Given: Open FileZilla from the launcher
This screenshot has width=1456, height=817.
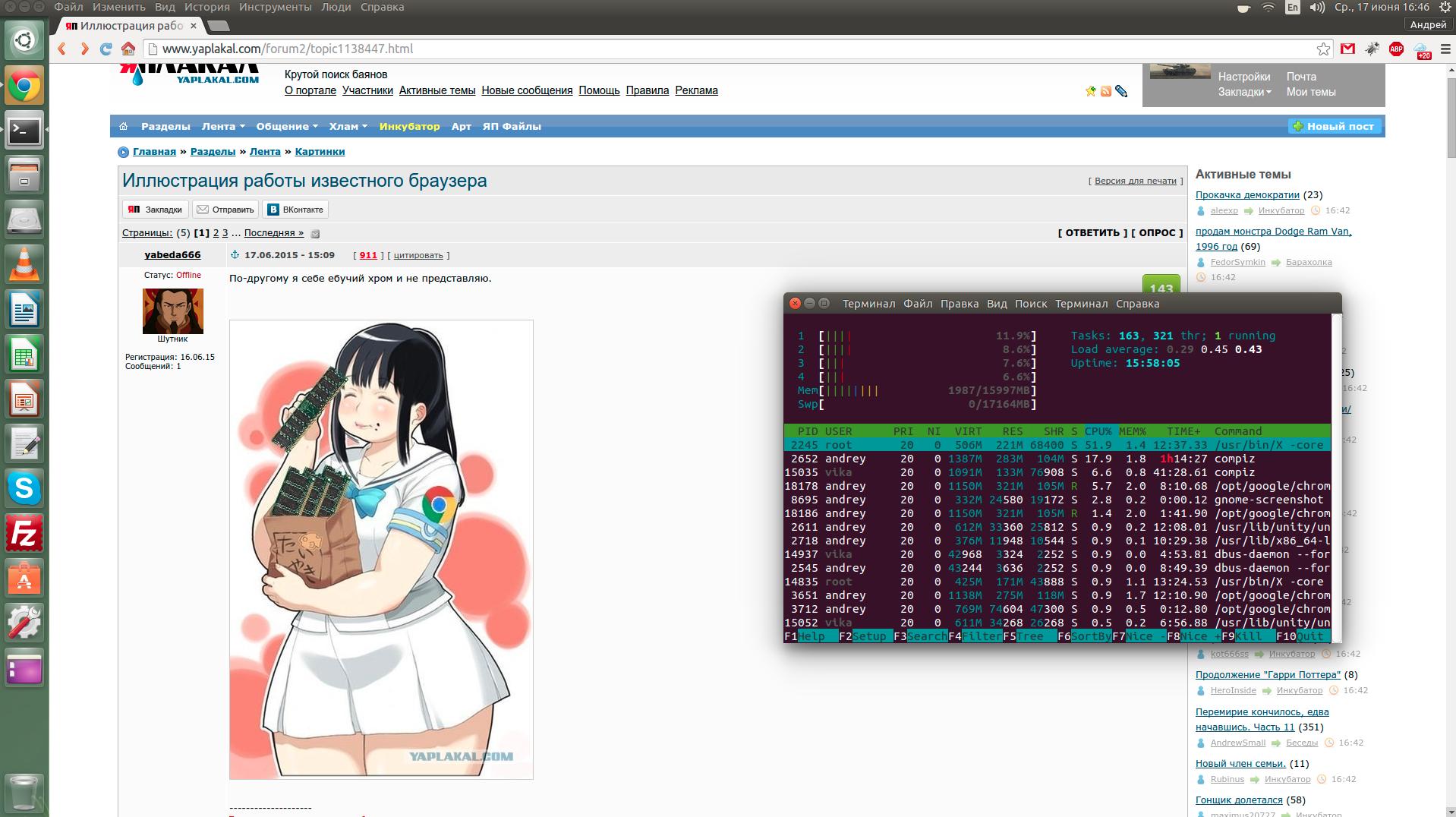Looking at the screenshot, I should pos(24,533).
